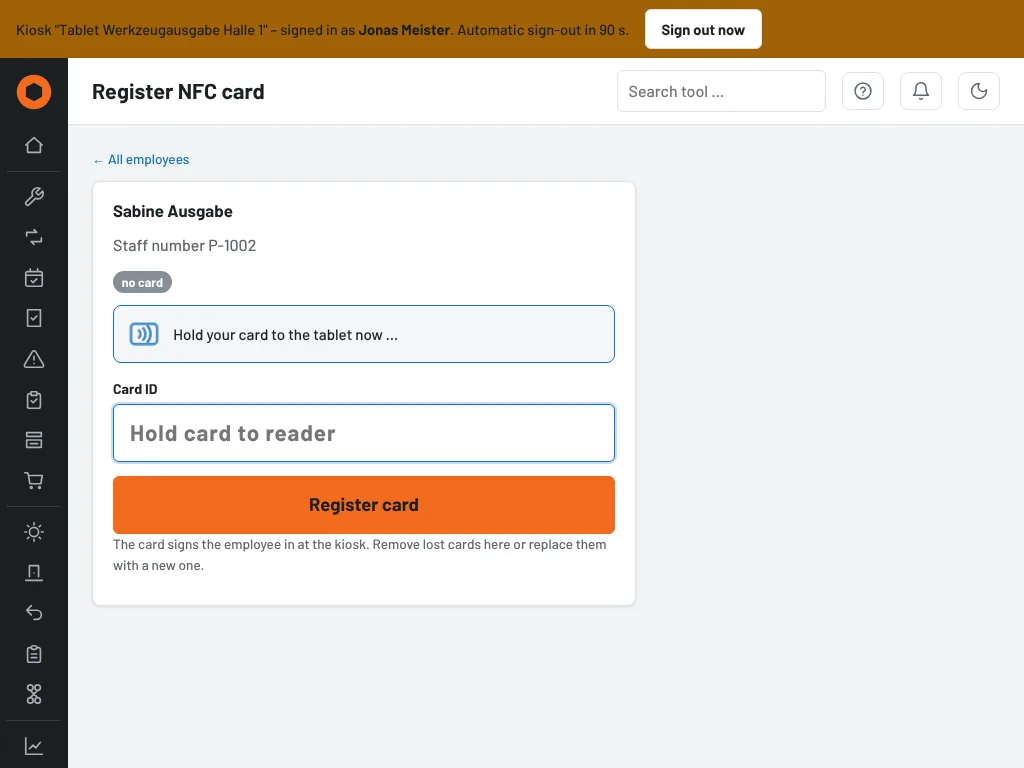The height and width of the screenshot is (768, 1024).
Task: Open the return arrow icon in sidebar
Action: pyautogui.click(x=34, y=613)
